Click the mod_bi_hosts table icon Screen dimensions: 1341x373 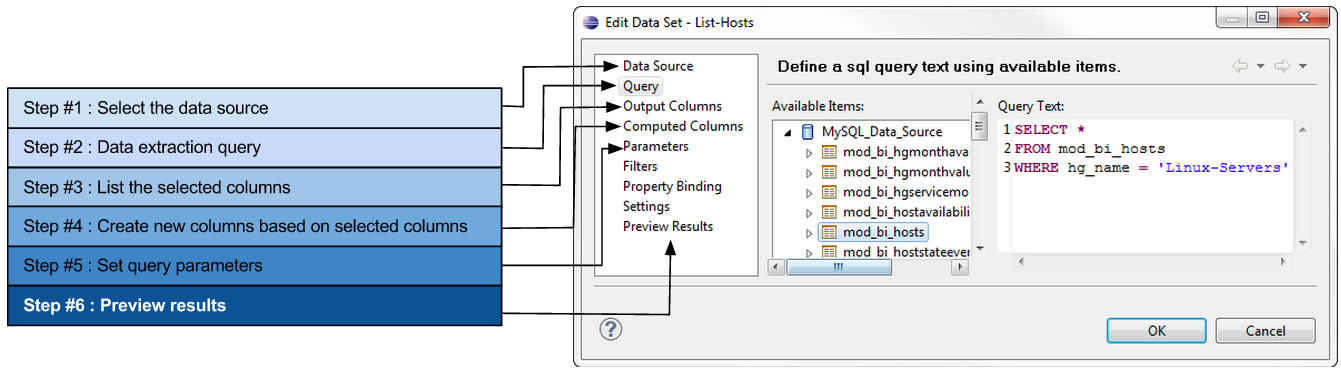(828, 232)
